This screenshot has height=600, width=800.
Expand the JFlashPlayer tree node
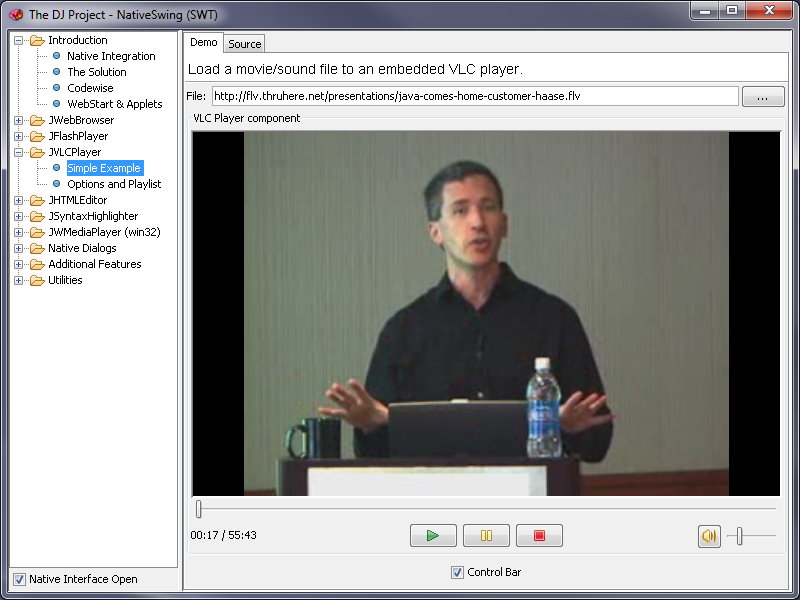pyautogui.click(x=19, y=136)
